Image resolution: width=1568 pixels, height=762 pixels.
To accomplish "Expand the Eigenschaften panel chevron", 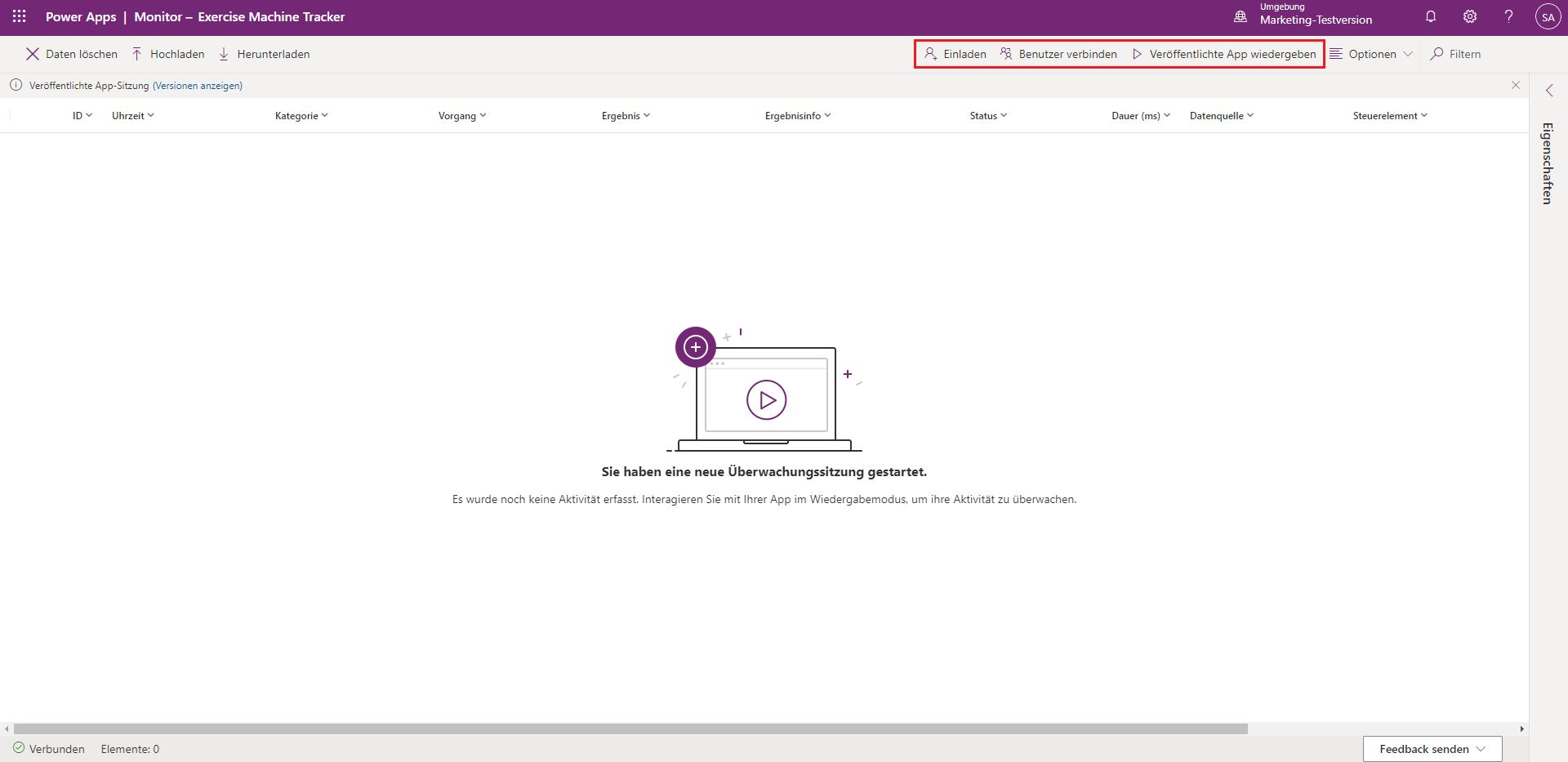I will pyautogui.click(x=1549, y=91).
